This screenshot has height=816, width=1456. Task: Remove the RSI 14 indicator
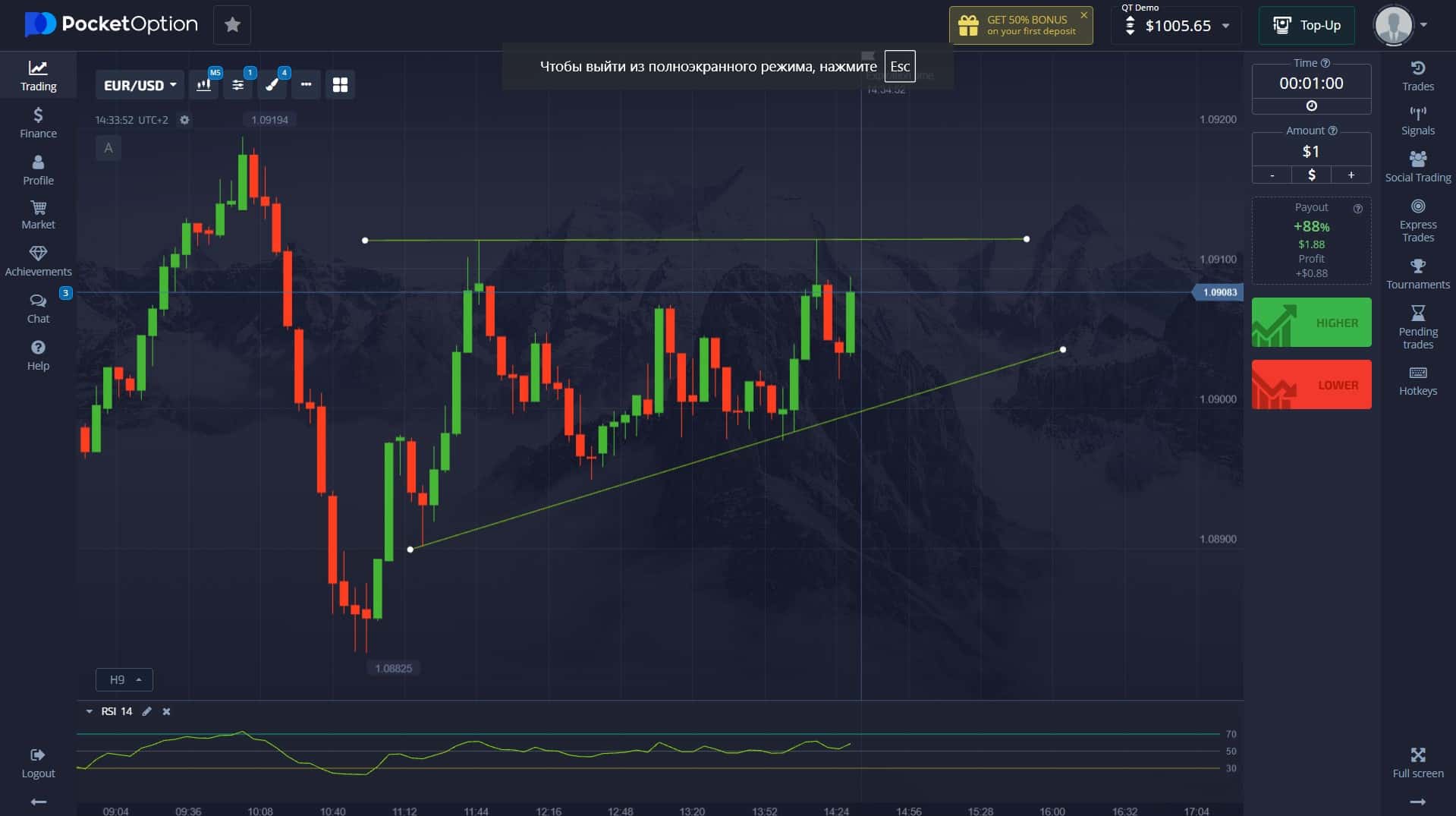pos(167,711)
